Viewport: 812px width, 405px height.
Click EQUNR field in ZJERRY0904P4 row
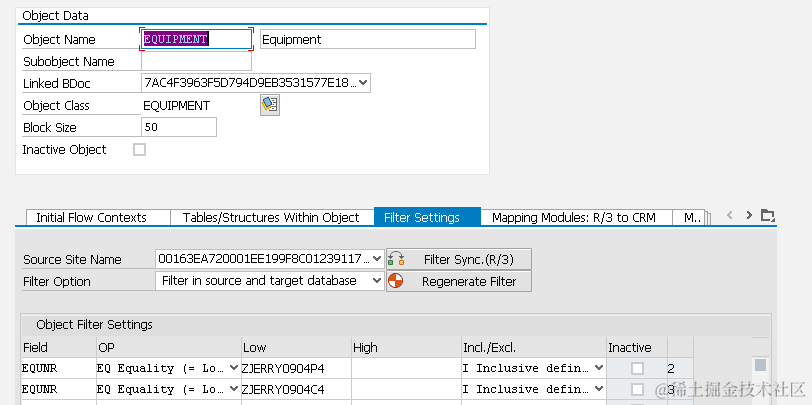(x=59, y=368)
